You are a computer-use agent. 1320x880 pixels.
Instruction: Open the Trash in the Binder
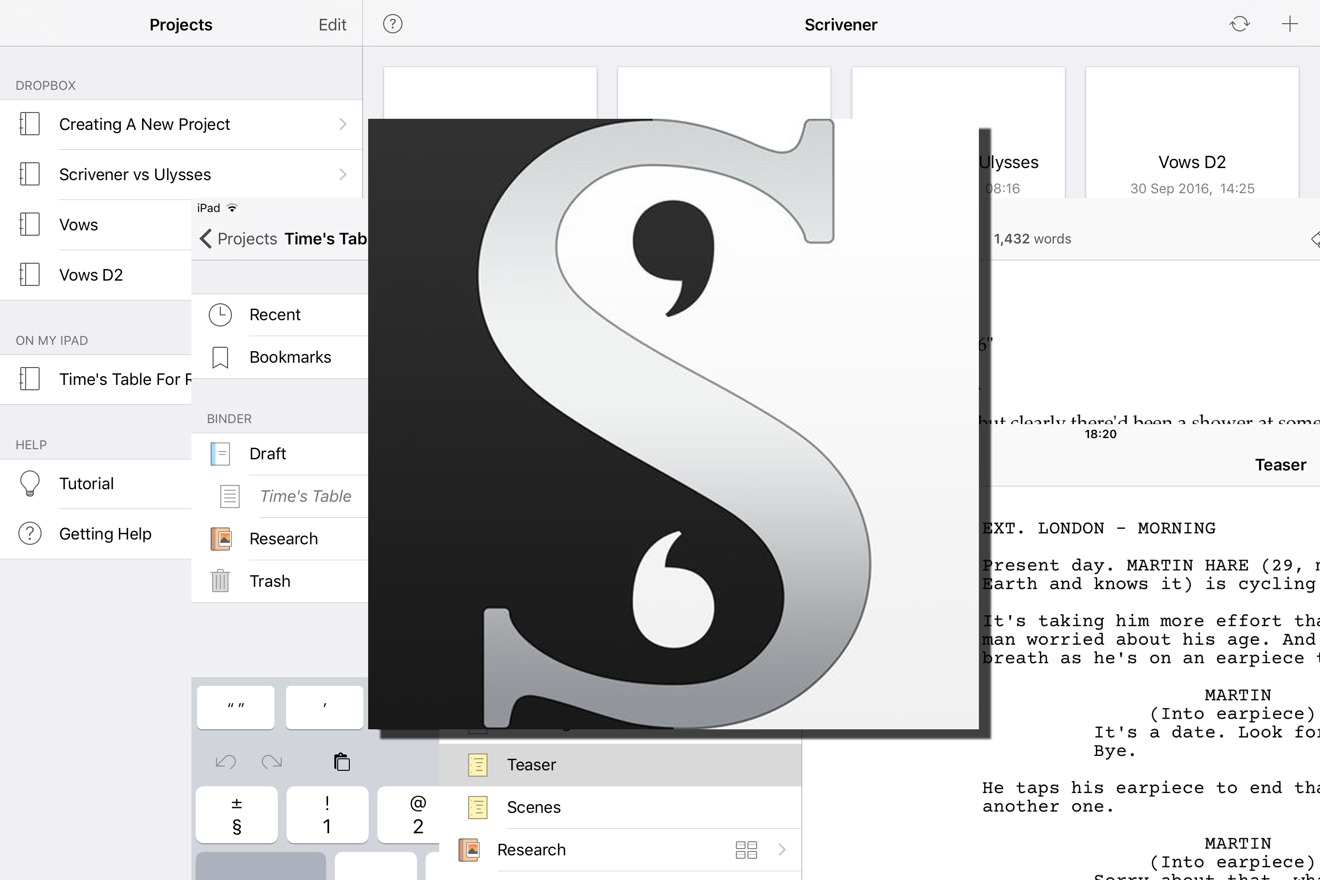[x=280, y=581]
